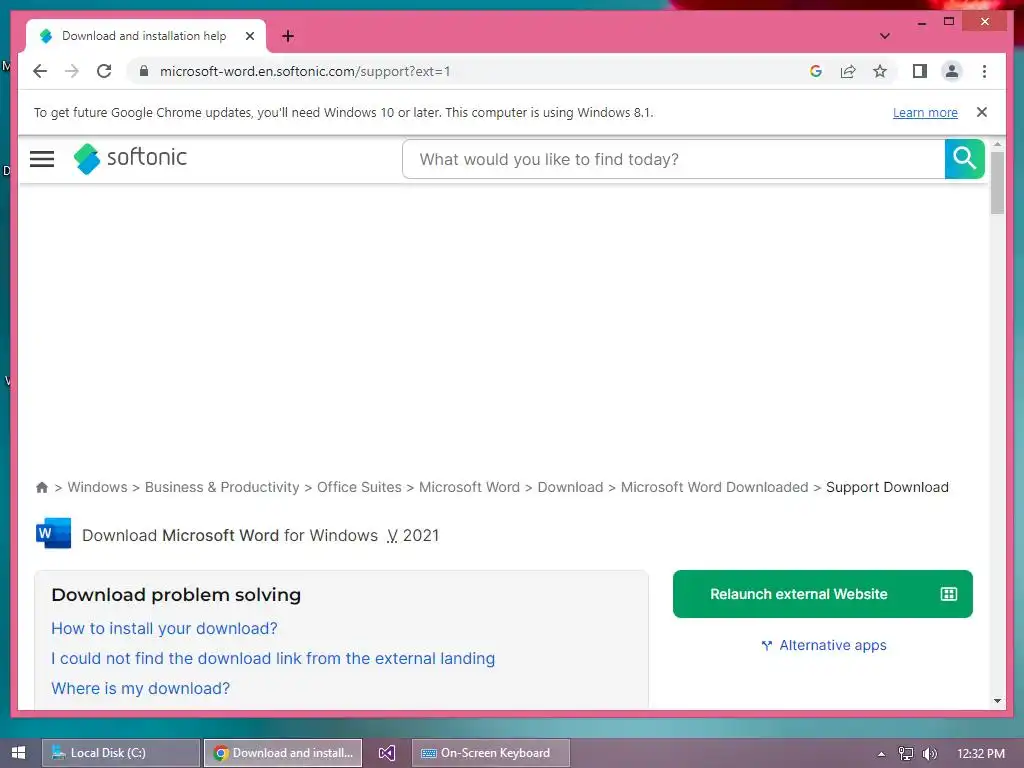
Task: Open could not find download link help
Action: [x=273, y=658]
